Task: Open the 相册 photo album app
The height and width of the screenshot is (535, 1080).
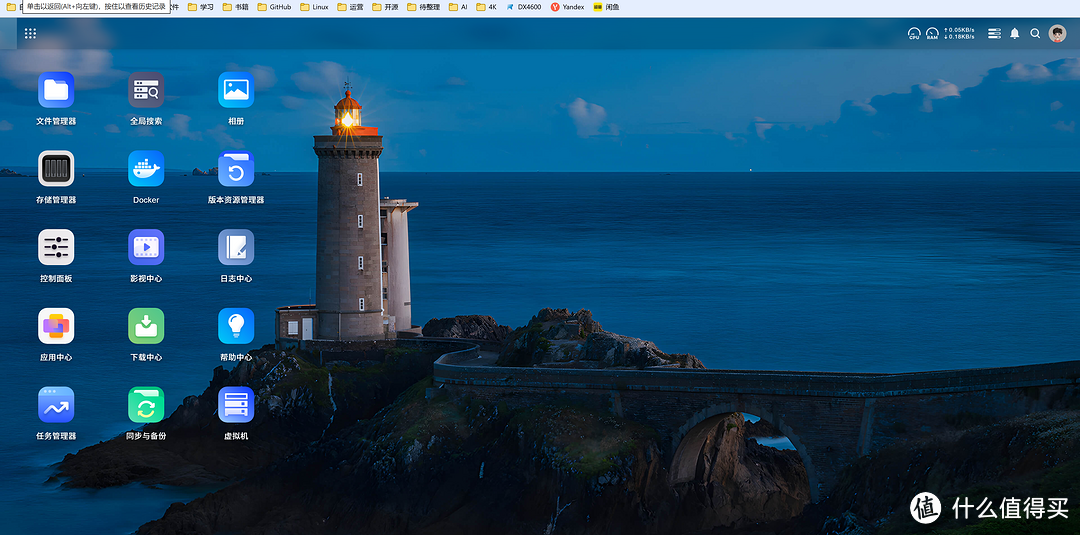Action: [x=236, y=90]
